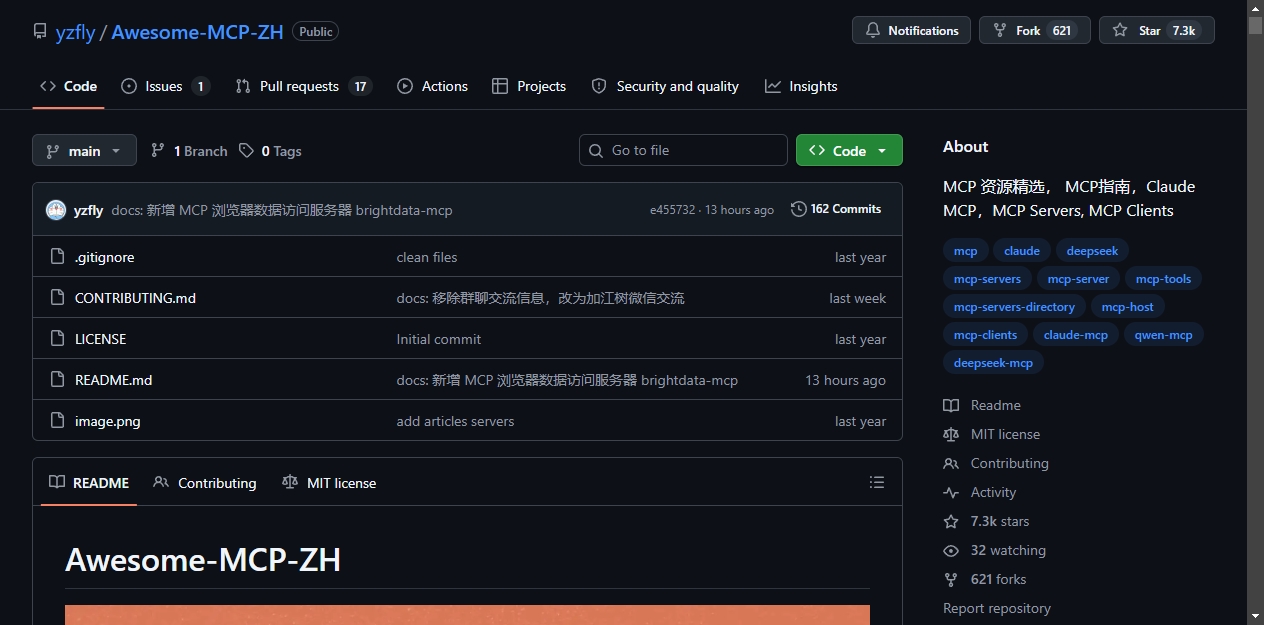The width and height of the screenshot is (1264, 625).
Task: Select the README tab in file viewer
Action: 89,482
